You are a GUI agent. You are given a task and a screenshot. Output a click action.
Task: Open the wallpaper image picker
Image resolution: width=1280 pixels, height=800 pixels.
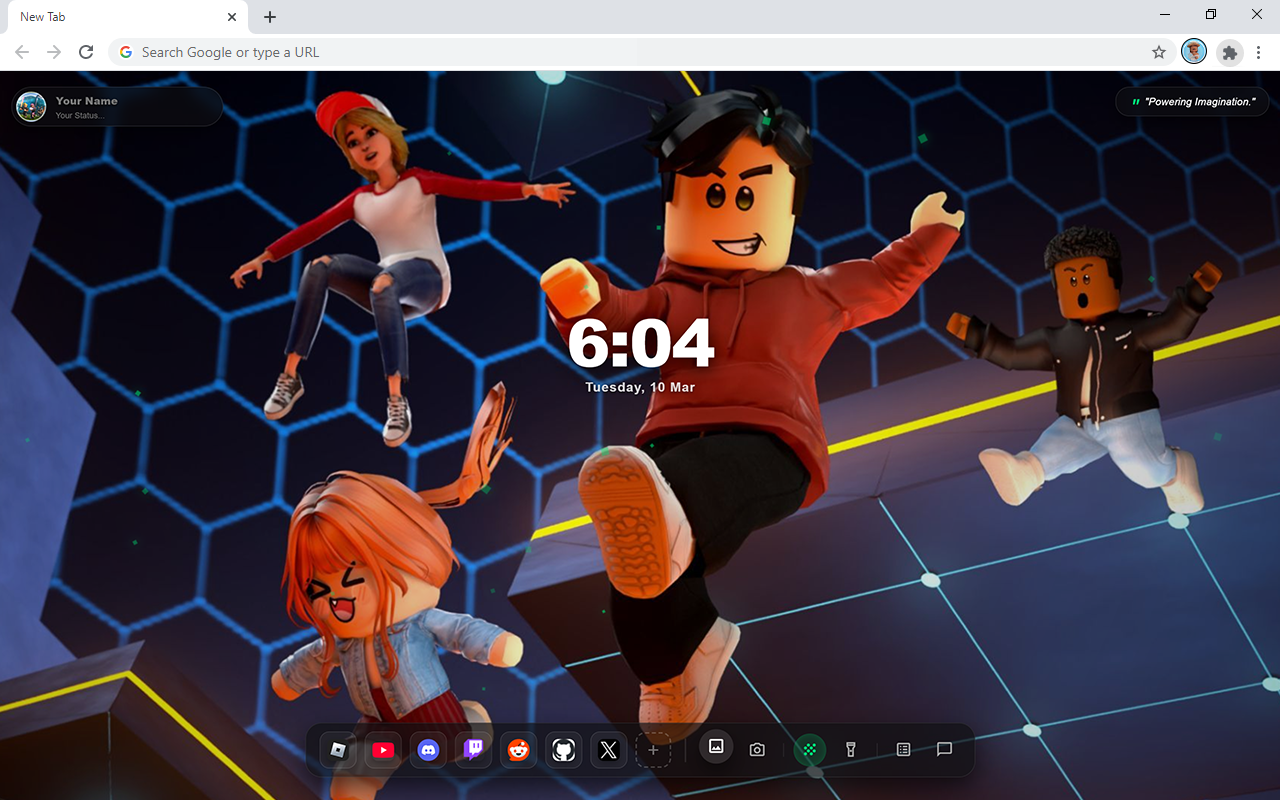[716, 747]
